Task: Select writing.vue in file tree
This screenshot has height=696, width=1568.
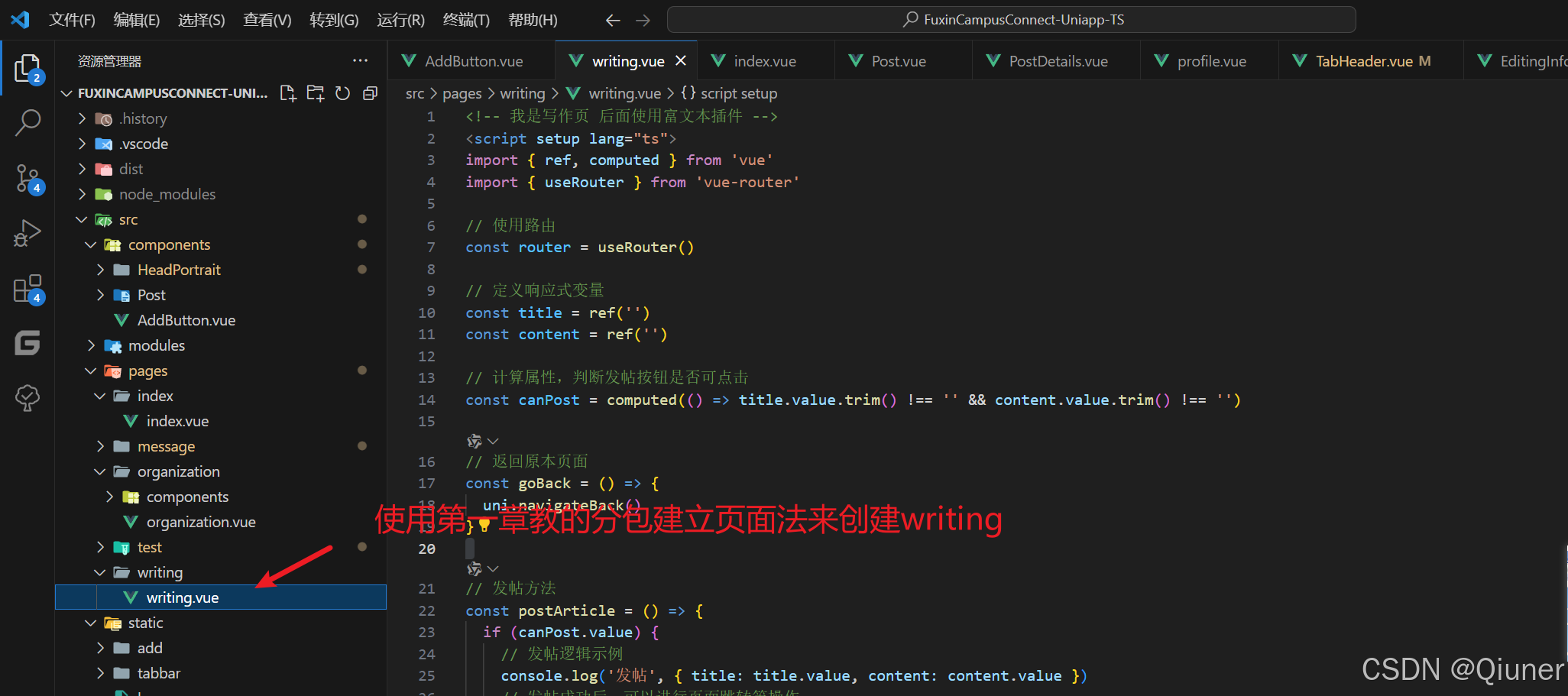Action: click(221, 597)
